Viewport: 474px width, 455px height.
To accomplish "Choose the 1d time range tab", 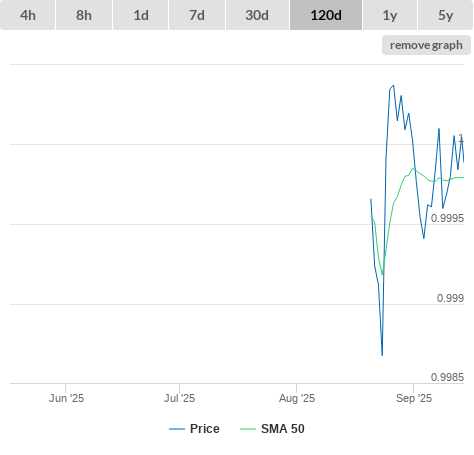I will pyautogui.click(x=141, y=15).
